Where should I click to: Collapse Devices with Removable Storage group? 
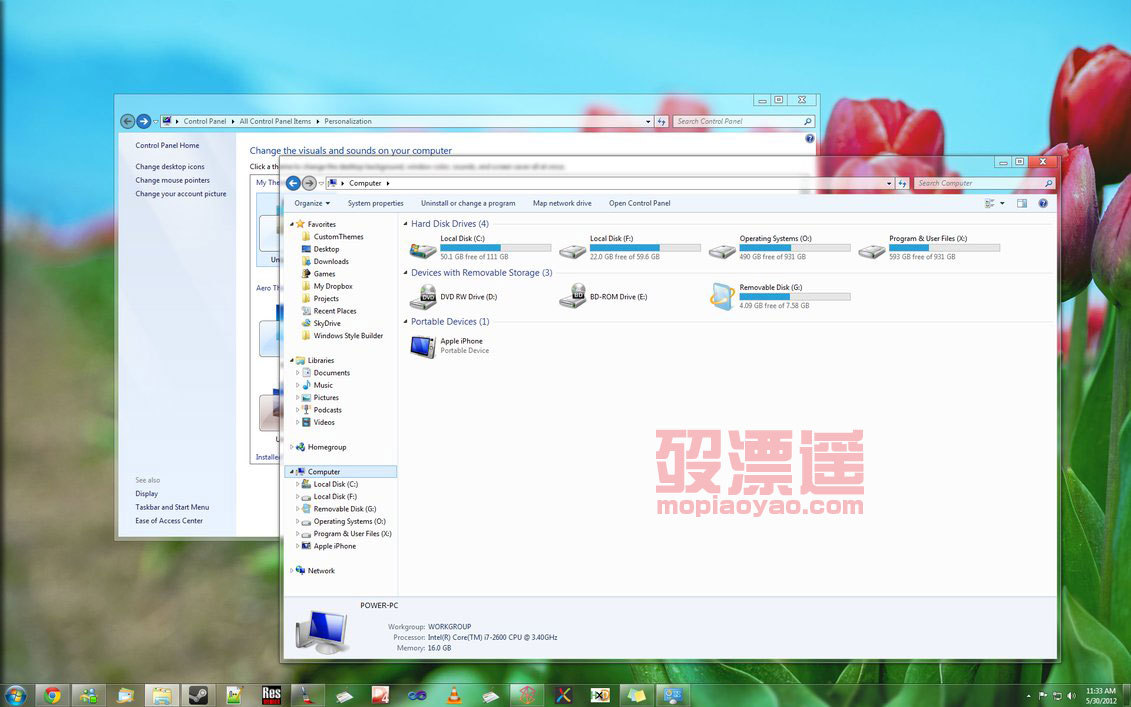pyautogui.click(x=405, y=273)
